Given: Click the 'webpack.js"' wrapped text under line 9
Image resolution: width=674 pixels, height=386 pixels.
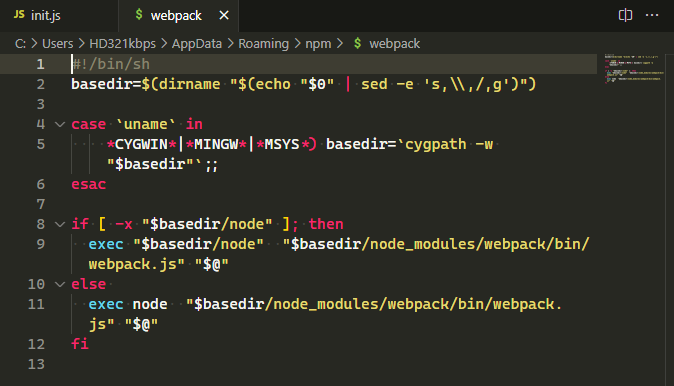Looking at the screenshot, I should pyautogui.click(x=137, y=264).
